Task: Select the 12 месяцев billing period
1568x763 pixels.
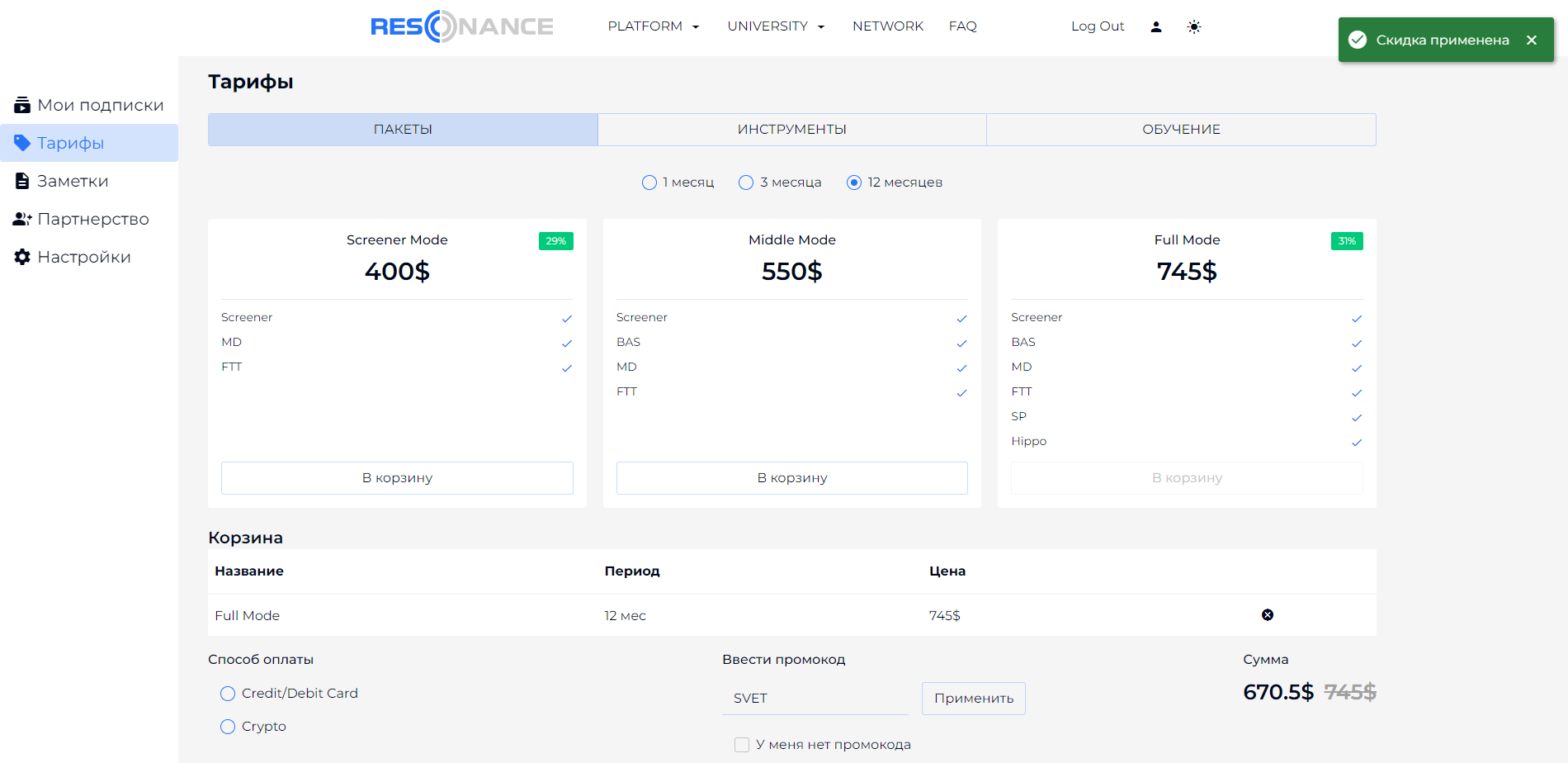Action: (854, 182)
